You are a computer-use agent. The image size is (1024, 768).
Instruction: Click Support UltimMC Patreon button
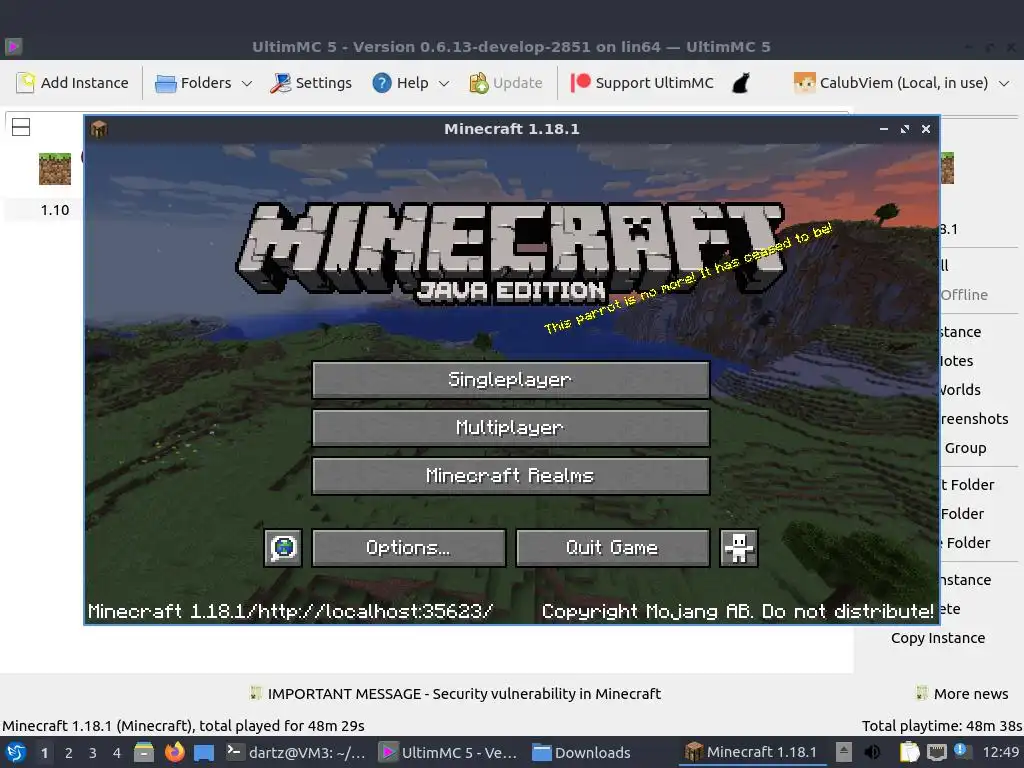pos(642,83)
